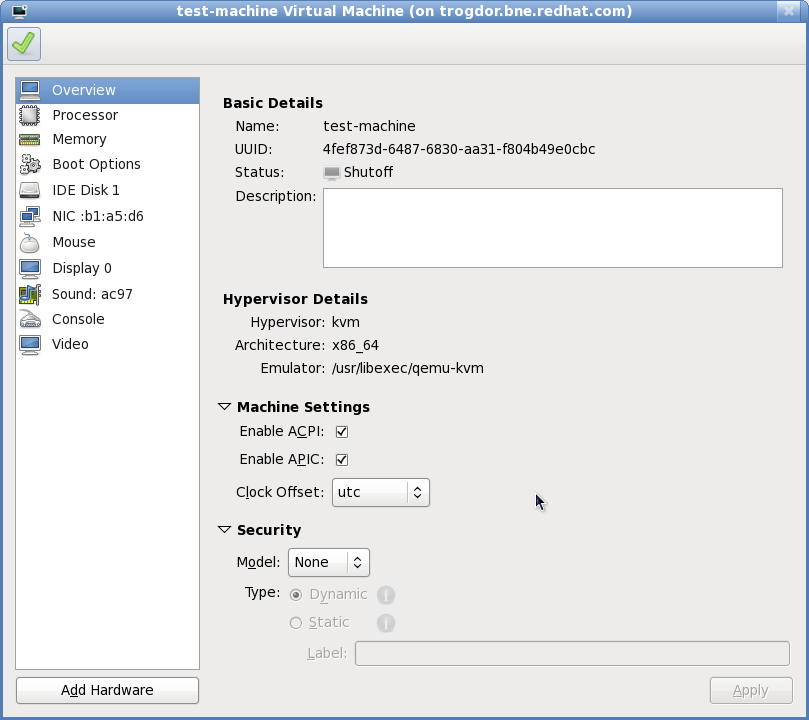Uncheck Enable APIC
The width and height of the screenshot is (809, 720).
(341, 459)
